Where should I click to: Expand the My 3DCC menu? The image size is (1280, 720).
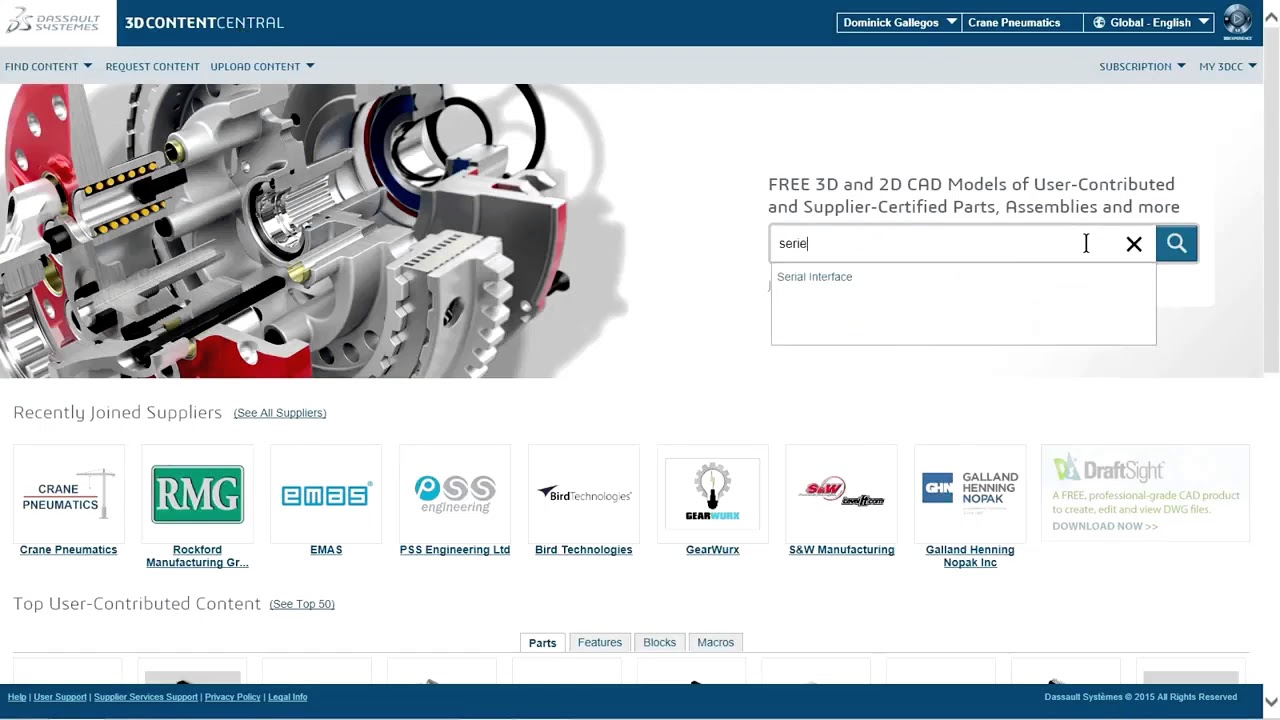pyautogui.click(x=1228, y=66)
